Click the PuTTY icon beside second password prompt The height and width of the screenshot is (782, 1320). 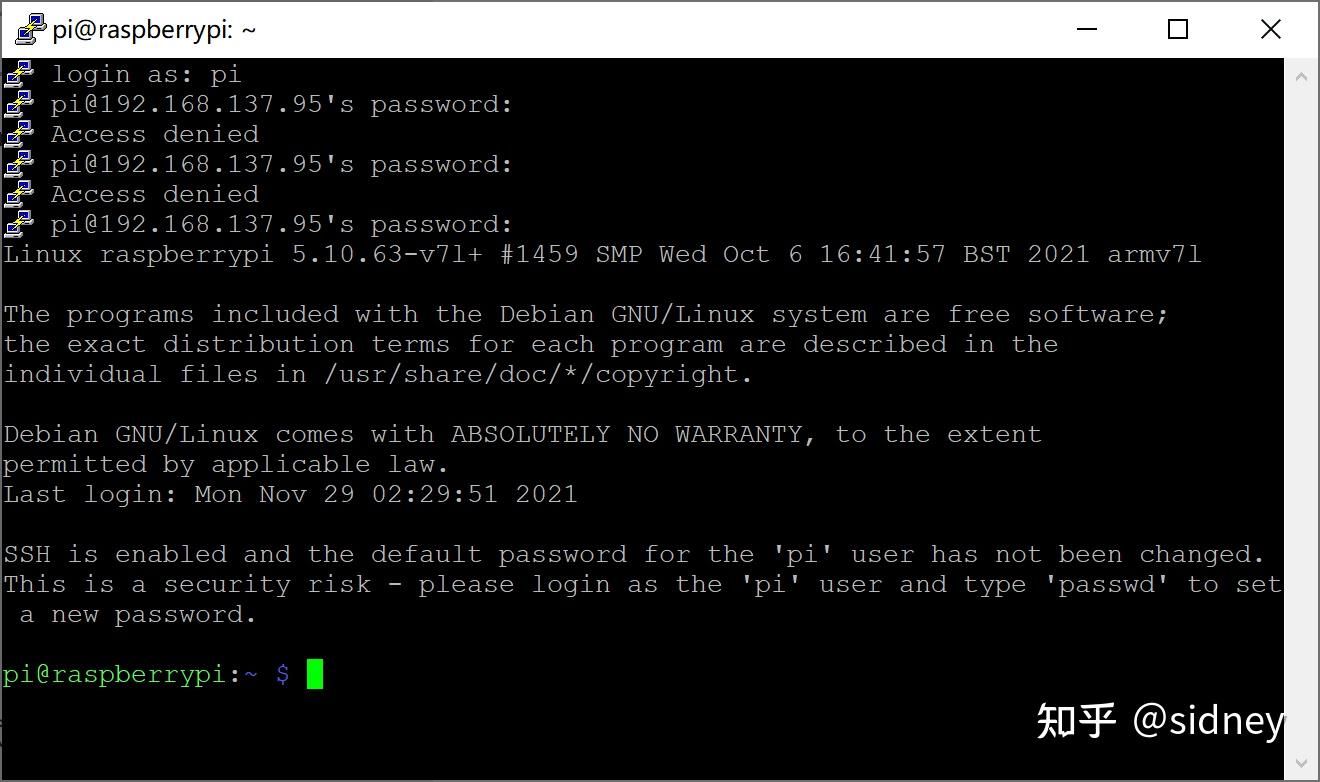click(19, 164)
